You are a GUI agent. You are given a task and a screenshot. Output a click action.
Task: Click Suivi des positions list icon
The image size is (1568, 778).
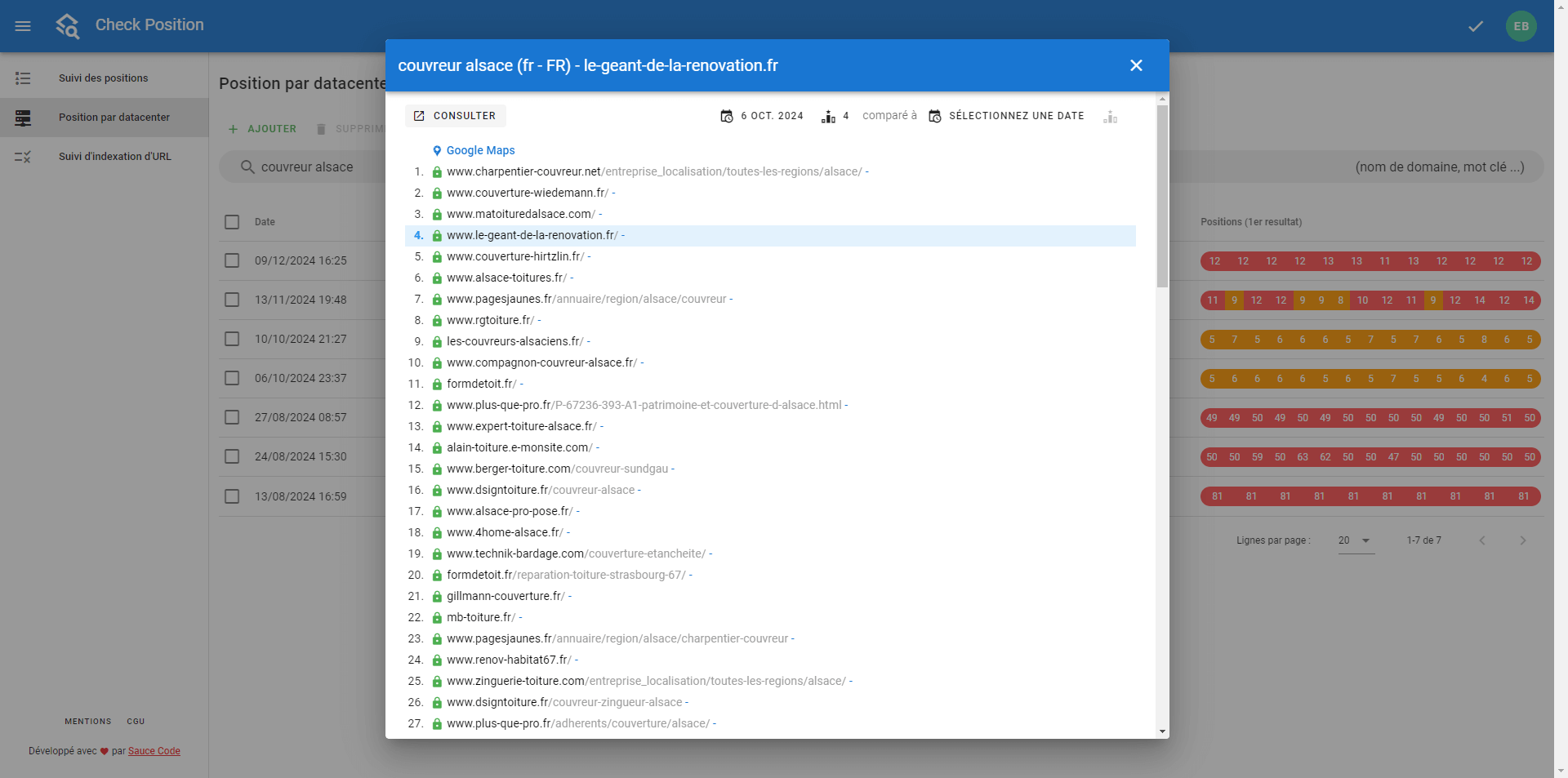23,78
